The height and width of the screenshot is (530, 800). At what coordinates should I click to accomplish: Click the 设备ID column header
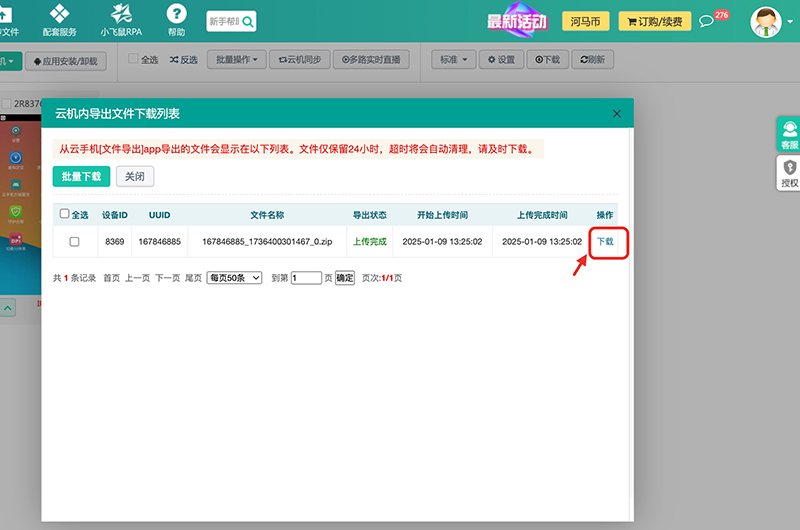coord(115,215)
